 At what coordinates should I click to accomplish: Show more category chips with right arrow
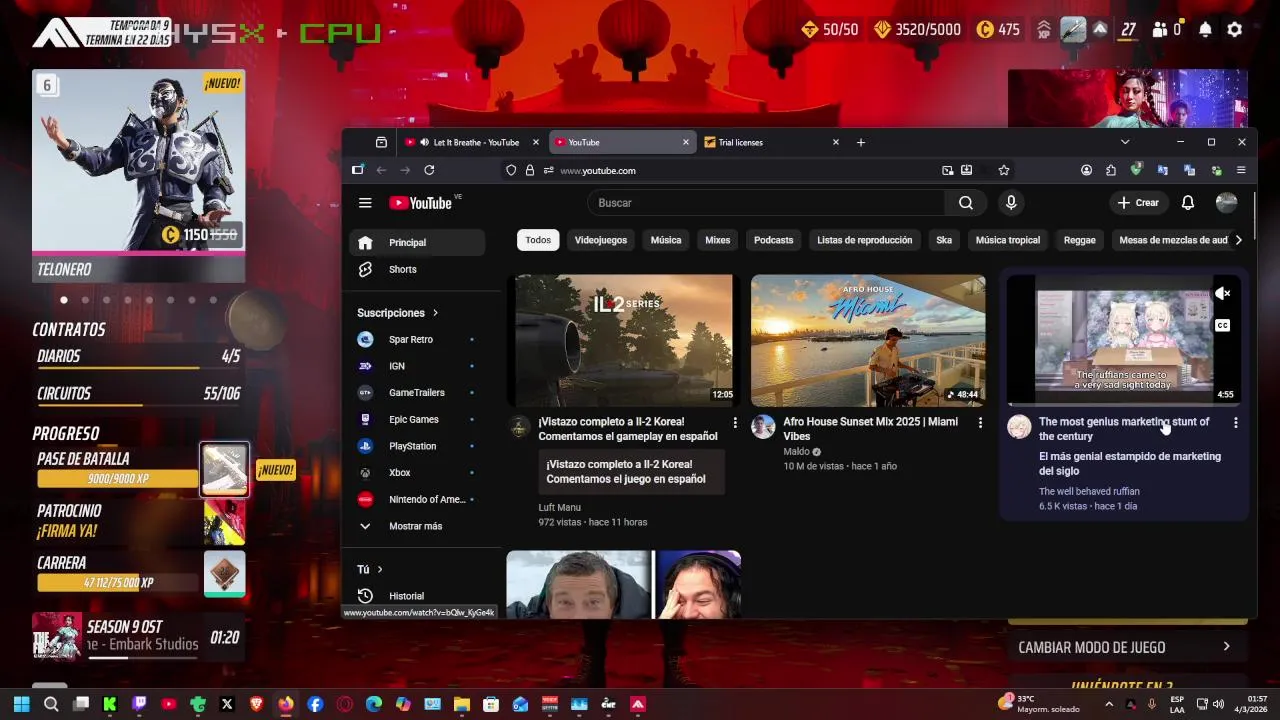coord(1238,240)
